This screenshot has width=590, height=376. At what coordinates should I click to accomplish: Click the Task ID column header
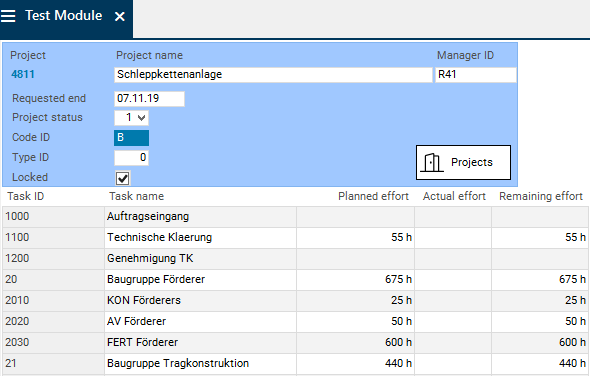tap(26, 196)
